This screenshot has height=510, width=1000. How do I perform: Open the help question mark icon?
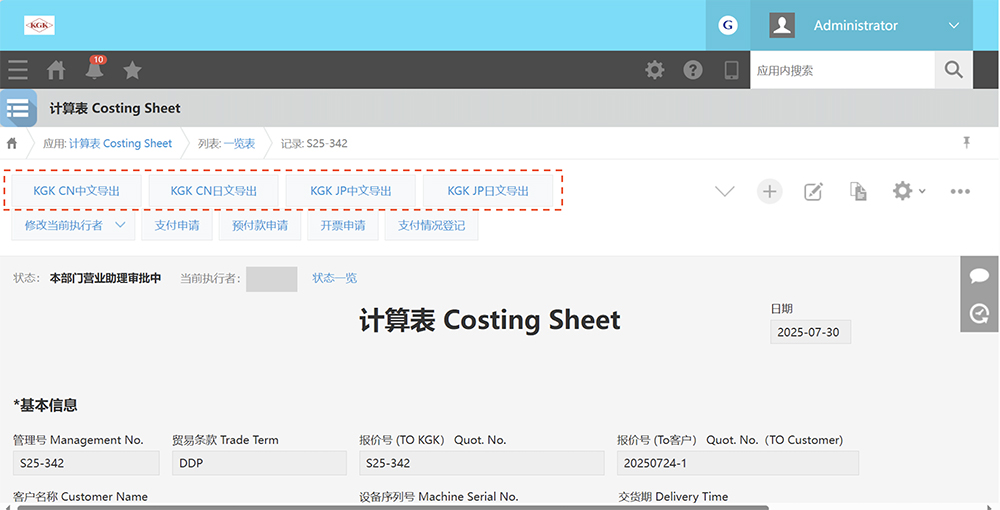pyautogui.click(x=693, y=70)
